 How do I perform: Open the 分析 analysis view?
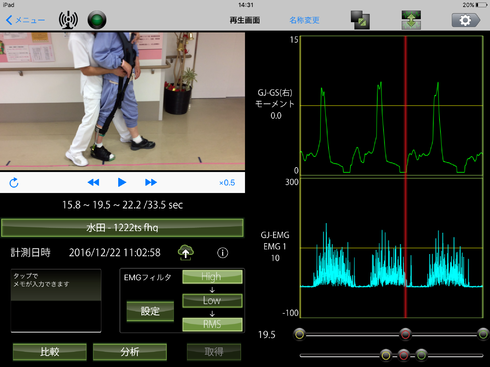pos(130,352)
